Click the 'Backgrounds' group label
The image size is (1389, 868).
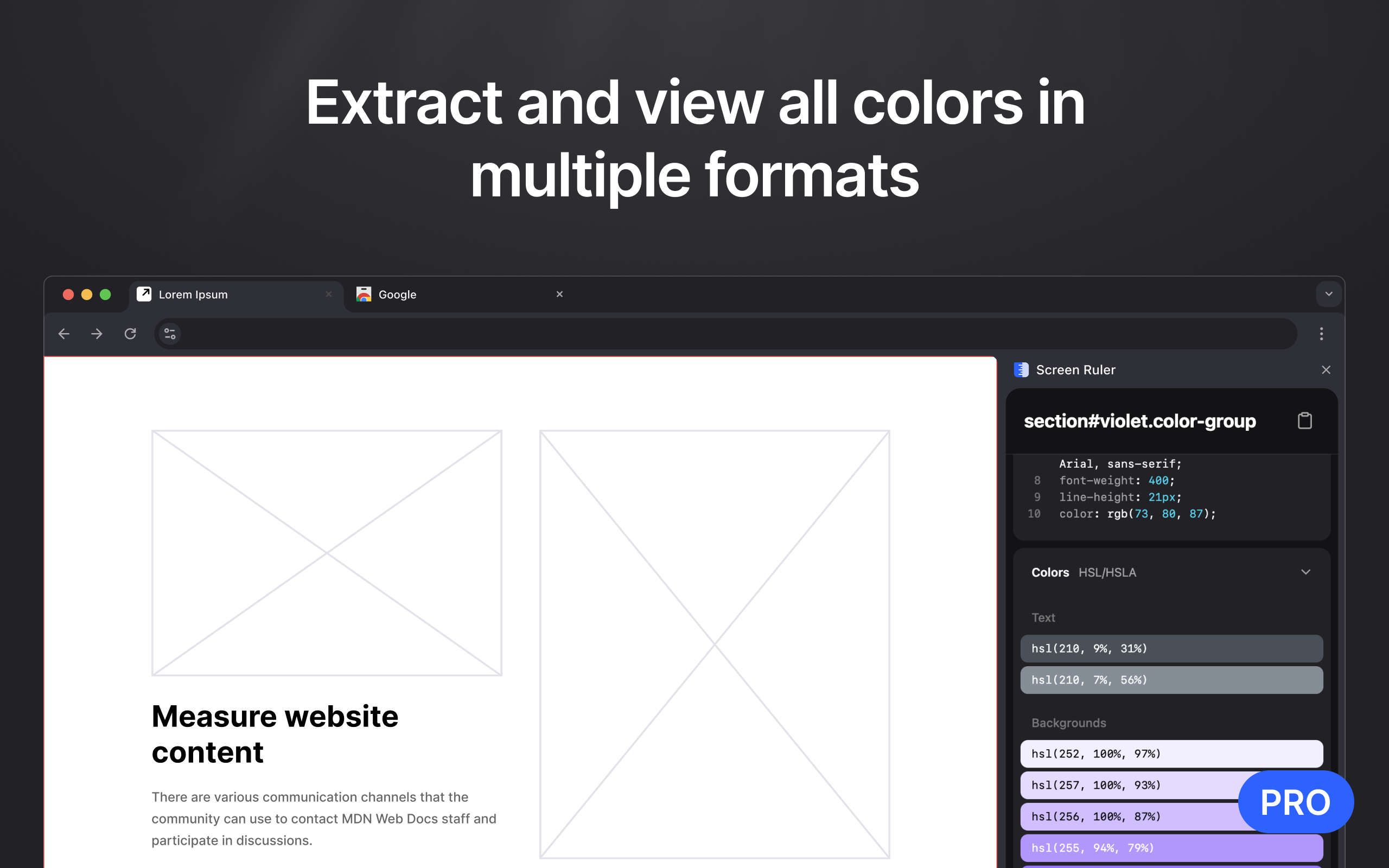(x=1068, y=723)
